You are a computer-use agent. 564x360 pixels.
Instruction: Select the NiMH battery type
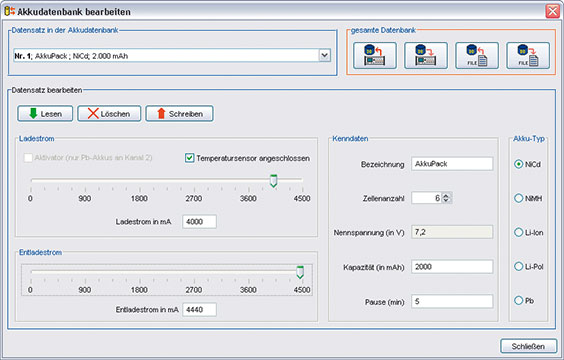pyautogui.click(x=518, y=198)
